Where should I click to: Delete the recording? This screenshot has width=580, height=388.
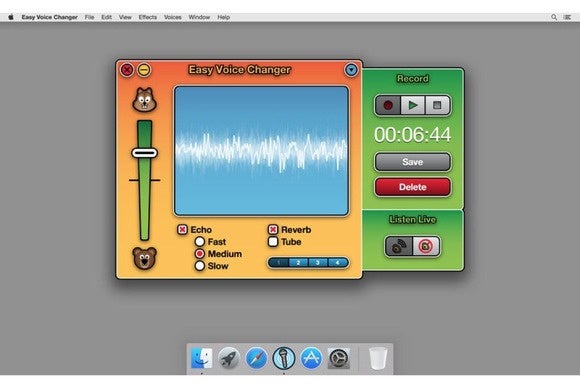(x=412, y=187)
